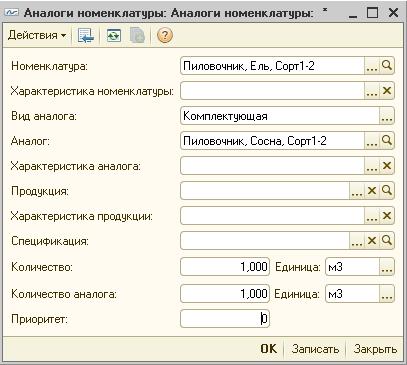Screen dimensions: 407x365
Task: Clear the Характеристика аналога field
Action: coord(387,166)
